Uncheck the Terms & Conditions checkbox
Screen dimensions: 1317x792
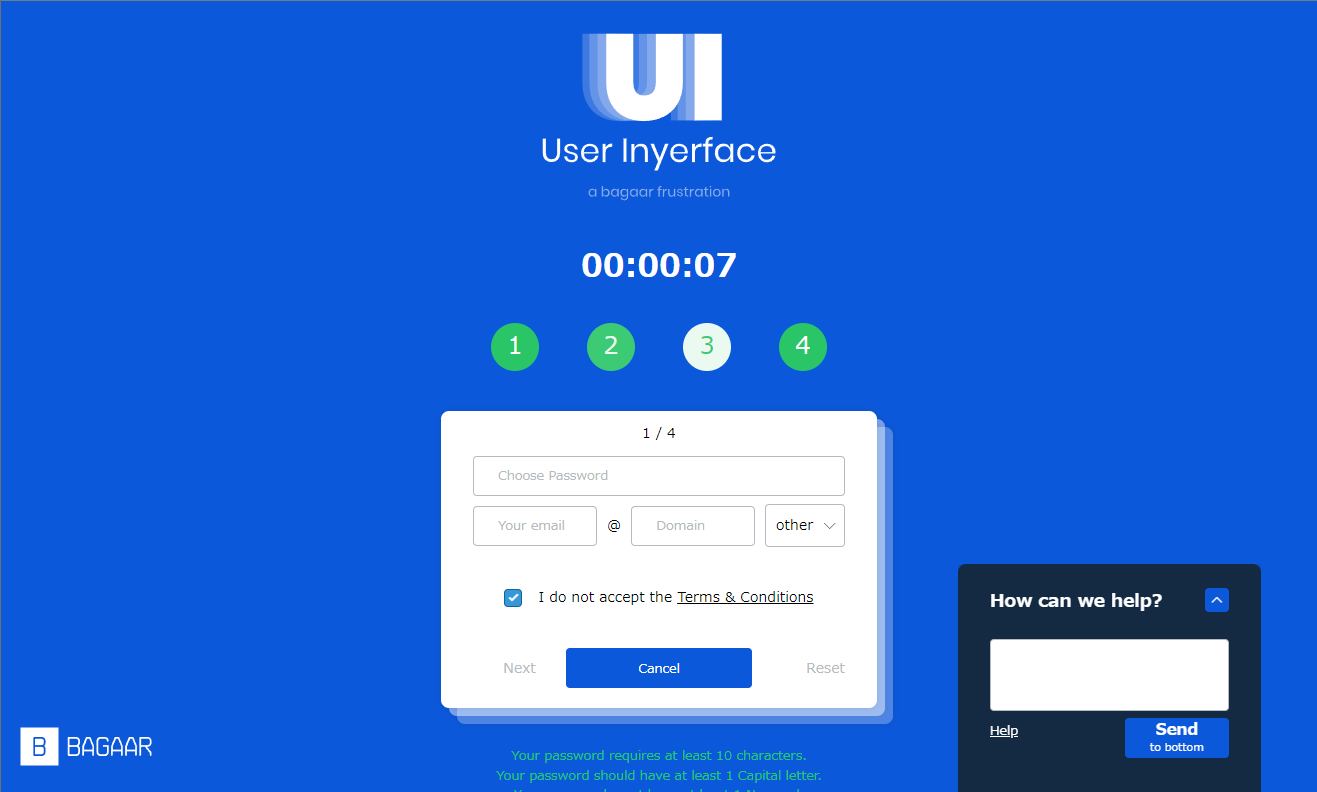513,598
